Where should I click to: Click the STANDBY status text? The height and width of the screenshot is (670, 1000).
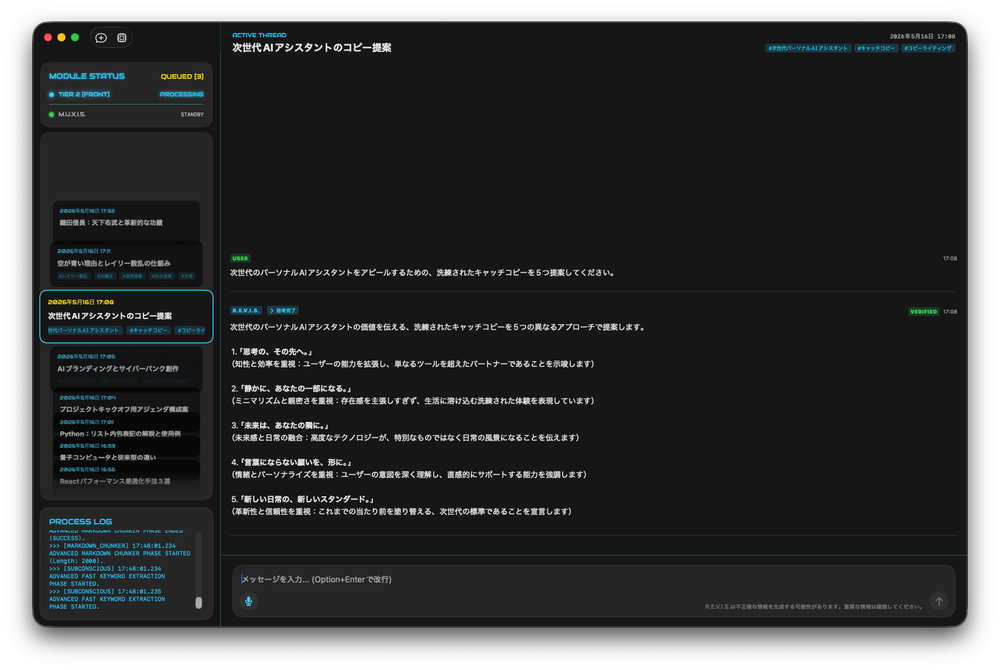tap(192, 115)
